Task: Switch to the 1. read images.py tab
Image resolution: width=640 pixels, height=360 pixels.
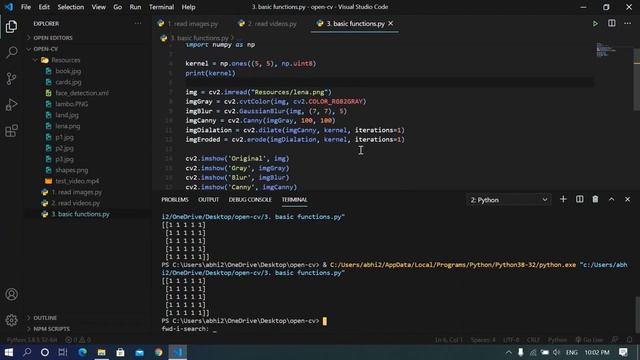Action: pyautogui.click(x=193, y=24)
